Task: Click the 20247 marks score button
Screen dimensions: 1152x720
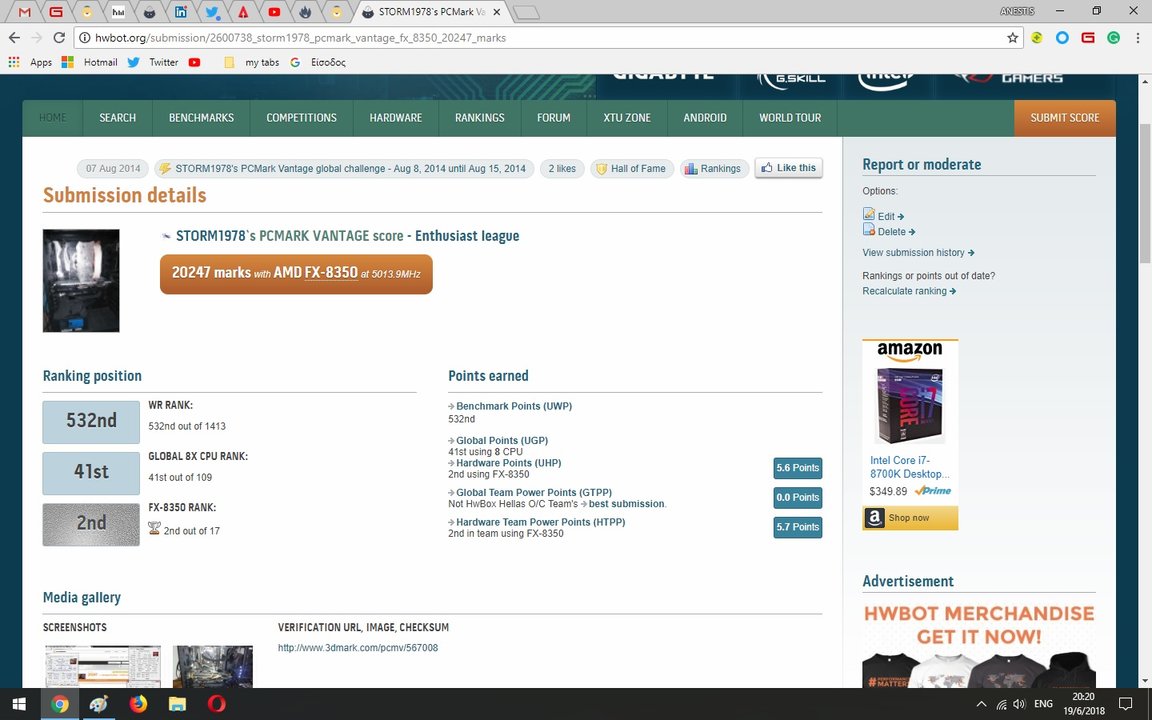Action: tap(296, 274)
